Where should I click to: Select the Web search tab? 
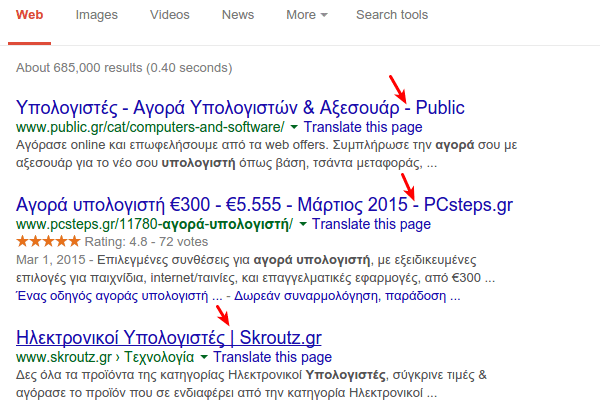pos(29,15)
